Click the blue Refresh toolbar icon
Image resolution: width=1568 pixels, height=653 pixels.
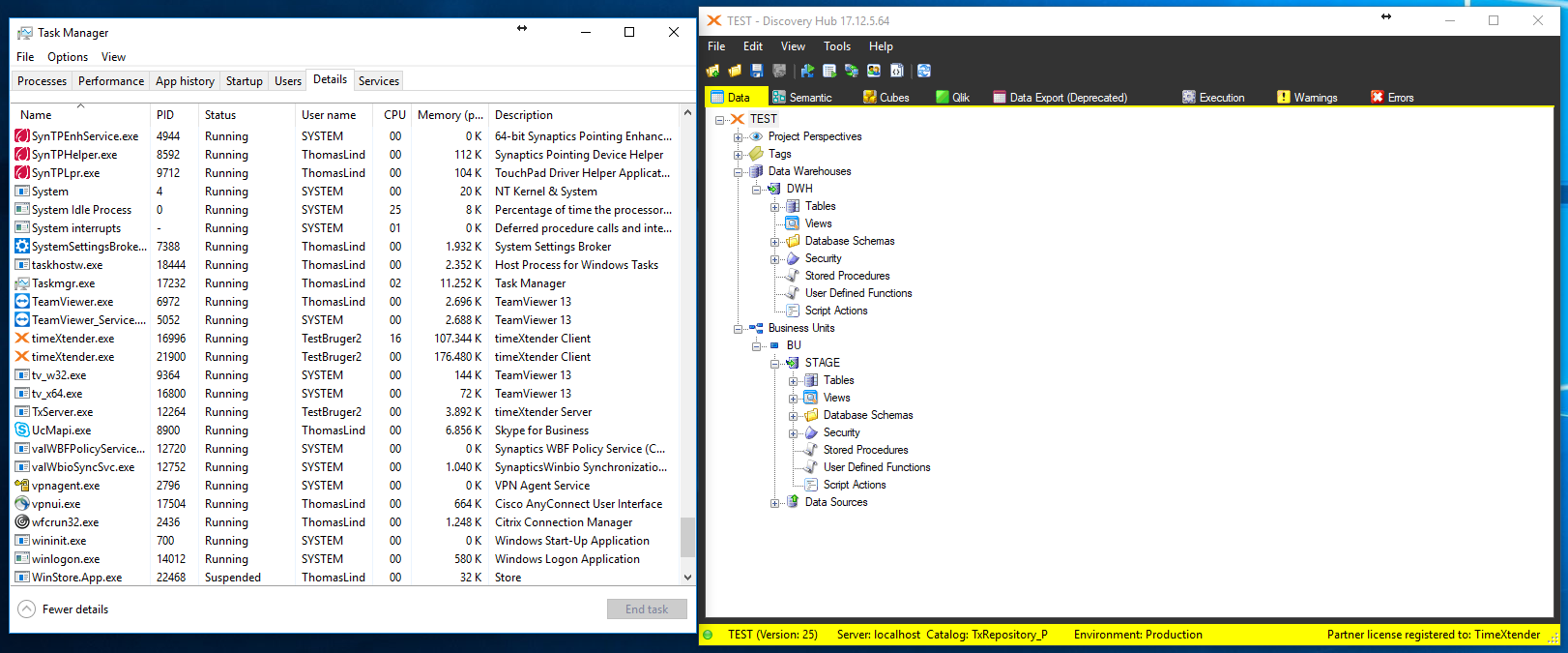point(924,71)
